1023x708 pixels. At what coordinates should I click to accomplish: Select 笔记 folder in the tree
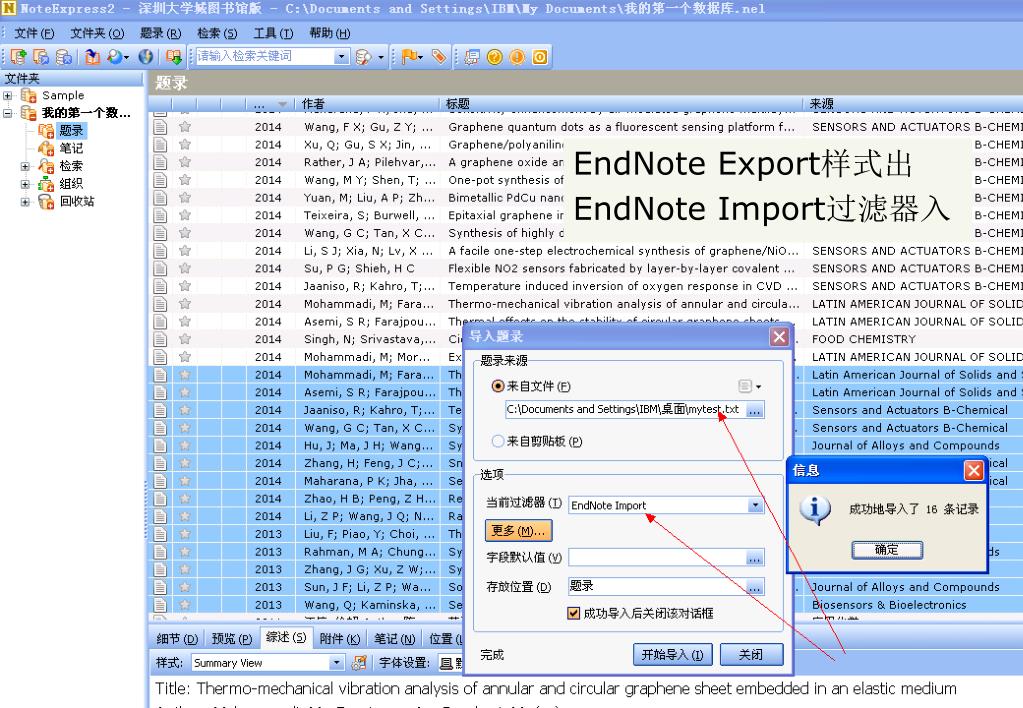(x=71, y=148)
